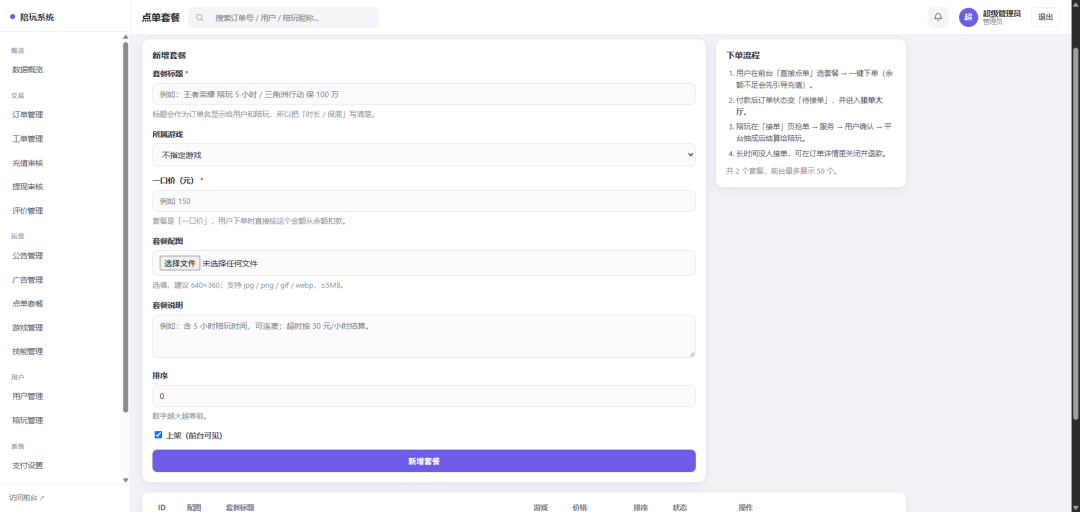Open 访问前台 link
The height and width of the screenshot is (512, 1080).
tap(27, 498)
